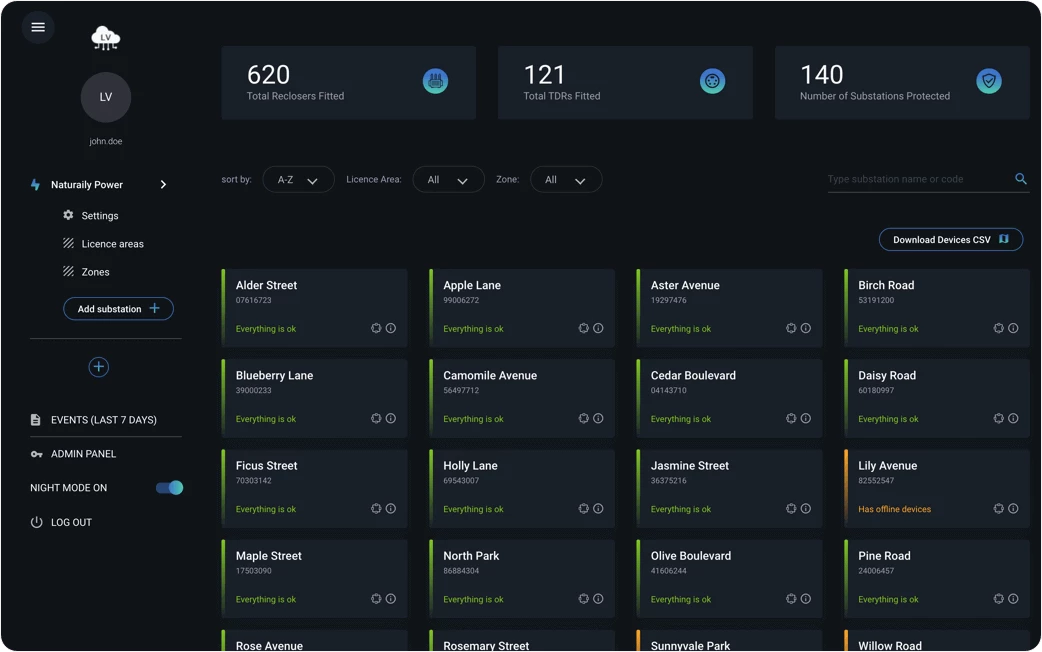Open Jasmine Street device chip icon
Screen dimensions: 1042x652
791,509
